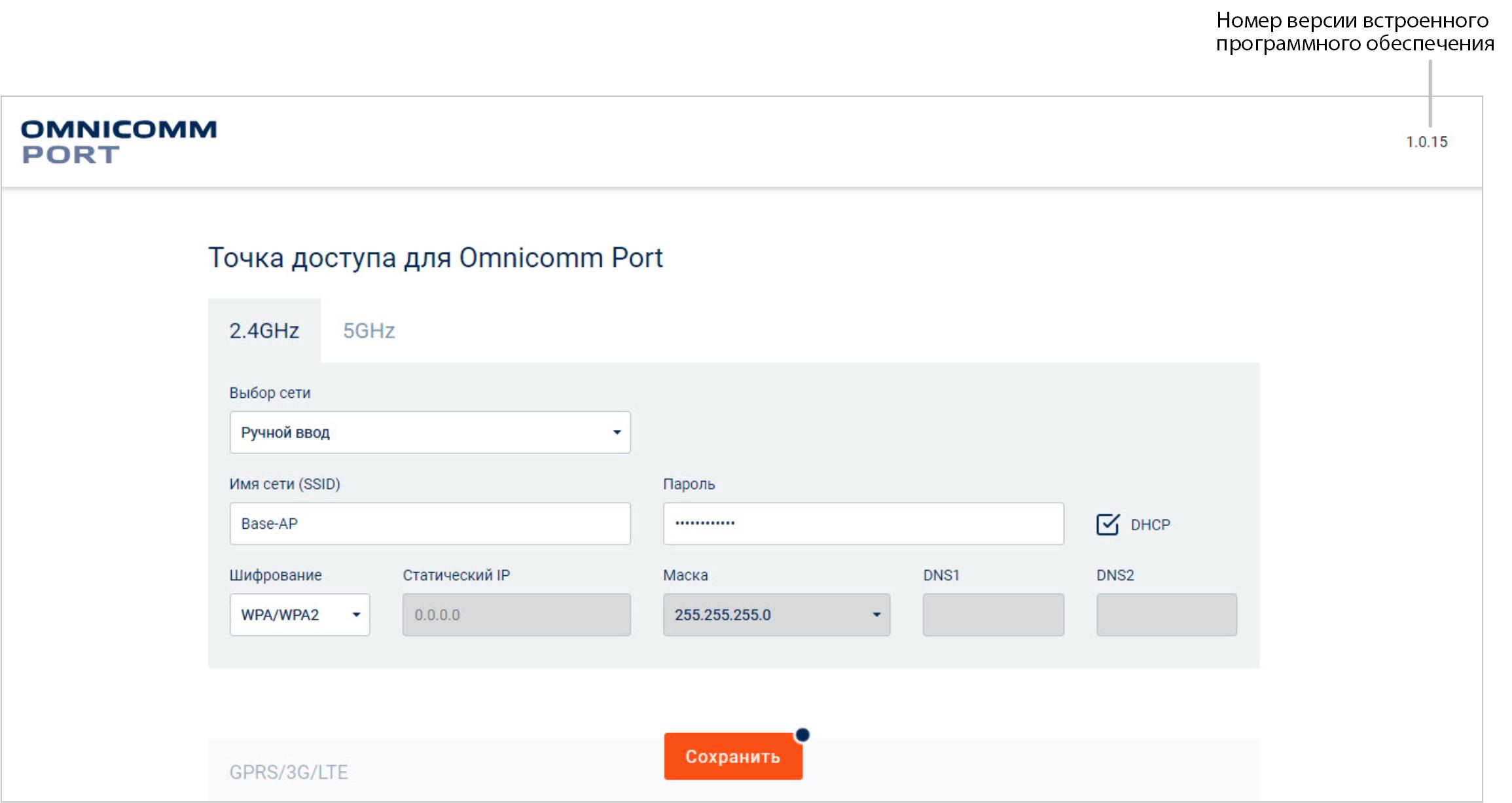Open the Маска 255.255.255.0 dropdown
The height and width of the screenshot is (803, 1512).
776,615
